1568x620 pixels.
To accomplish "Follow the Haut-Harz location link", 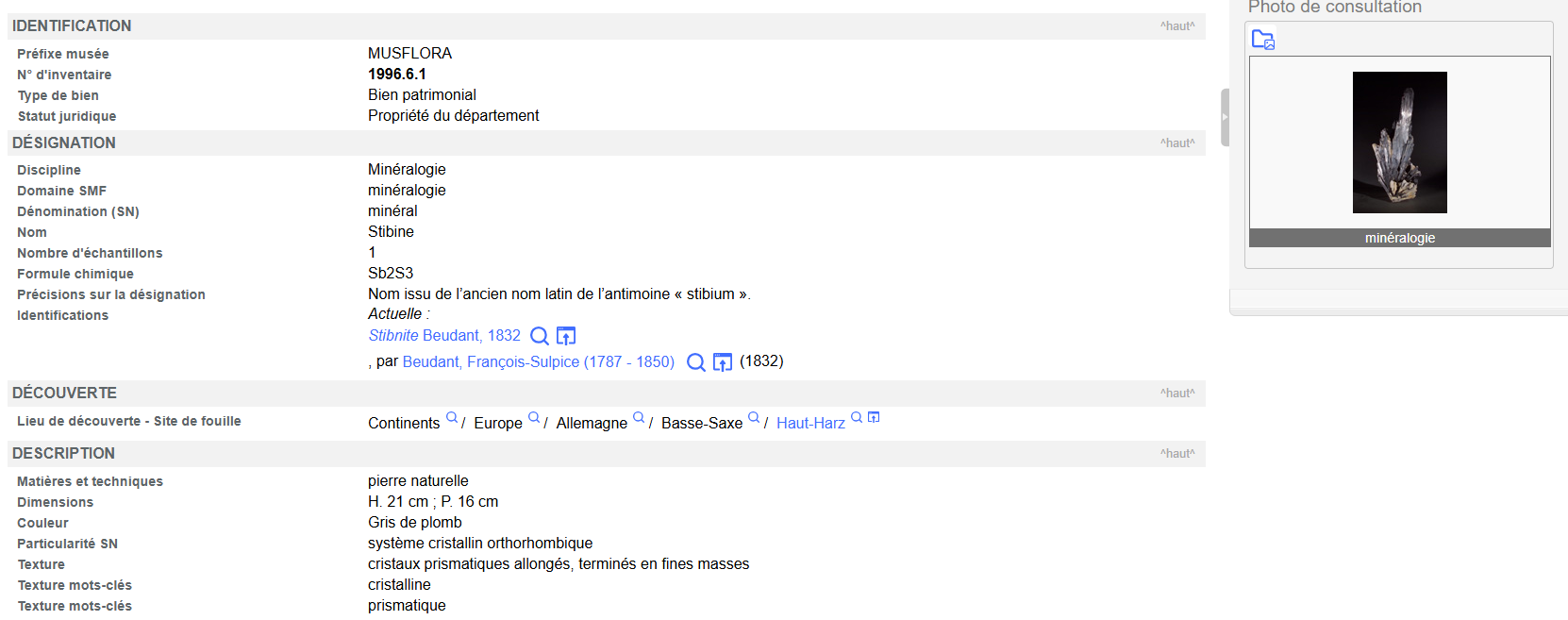I will pyautogui.click(x=810, y=424).
